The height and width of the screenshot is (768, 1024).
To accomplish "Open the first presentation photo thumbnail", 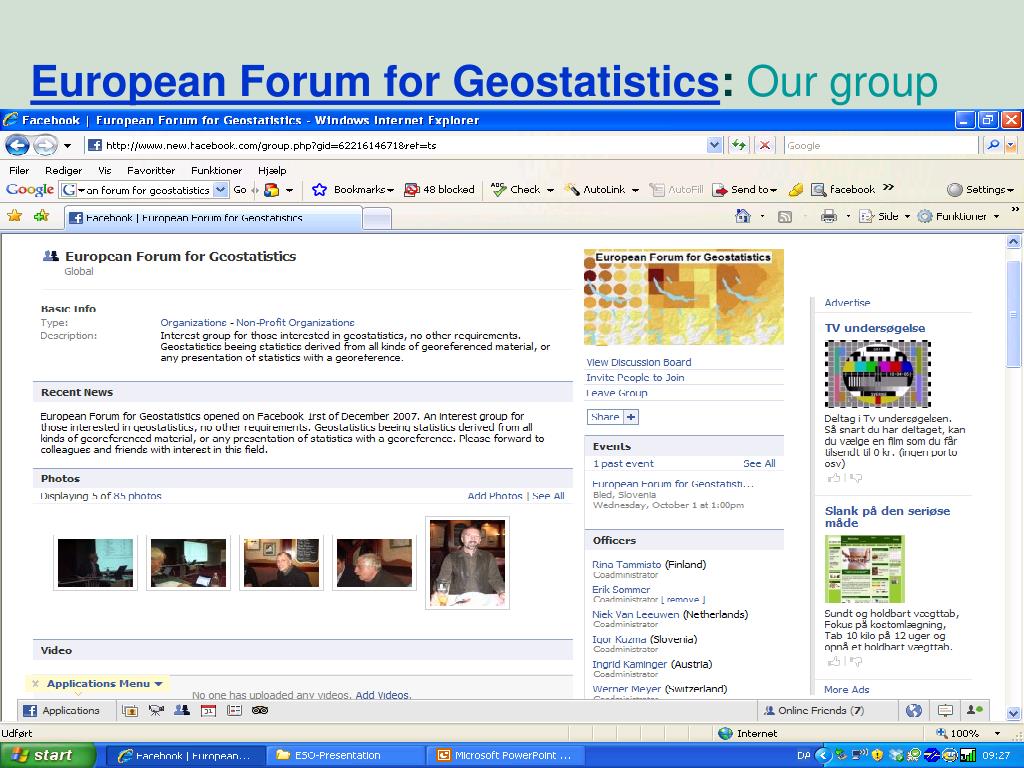I will (x=95, y=563).
